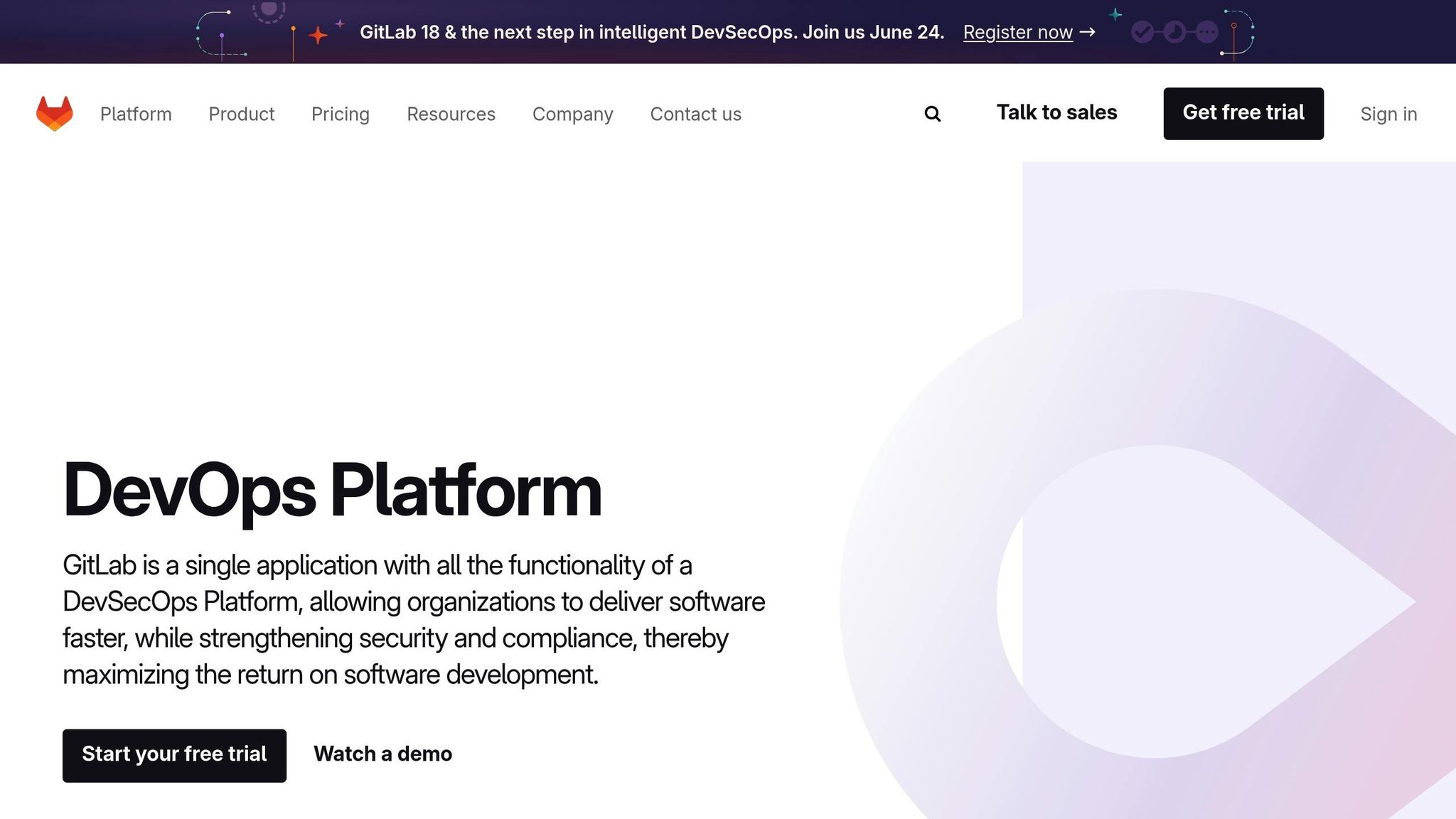Open the Platform menu

[136, 114]
